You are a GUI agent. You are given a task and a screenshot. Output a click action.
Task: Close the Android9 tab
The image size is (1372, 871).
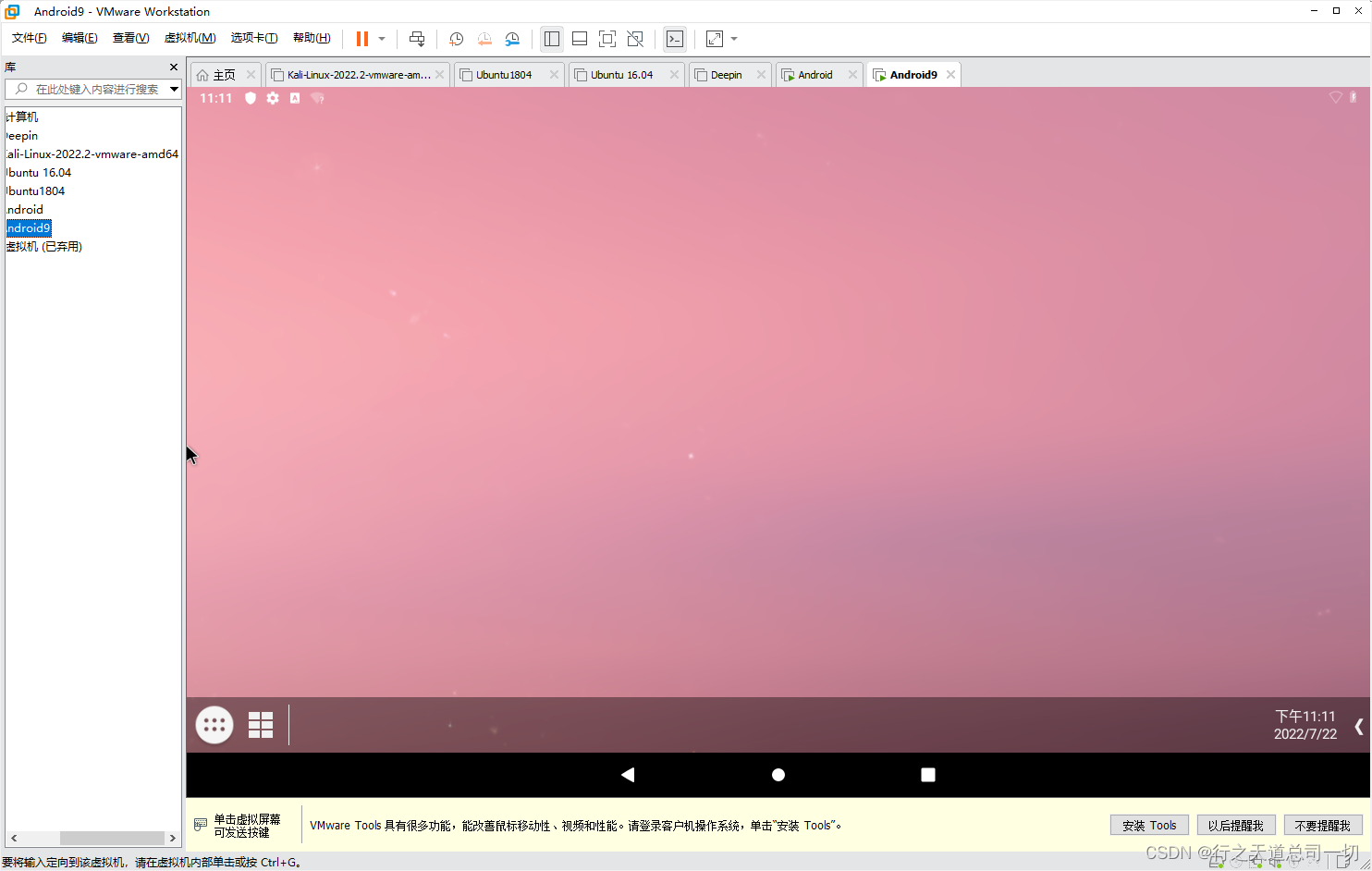coord(950,75)
